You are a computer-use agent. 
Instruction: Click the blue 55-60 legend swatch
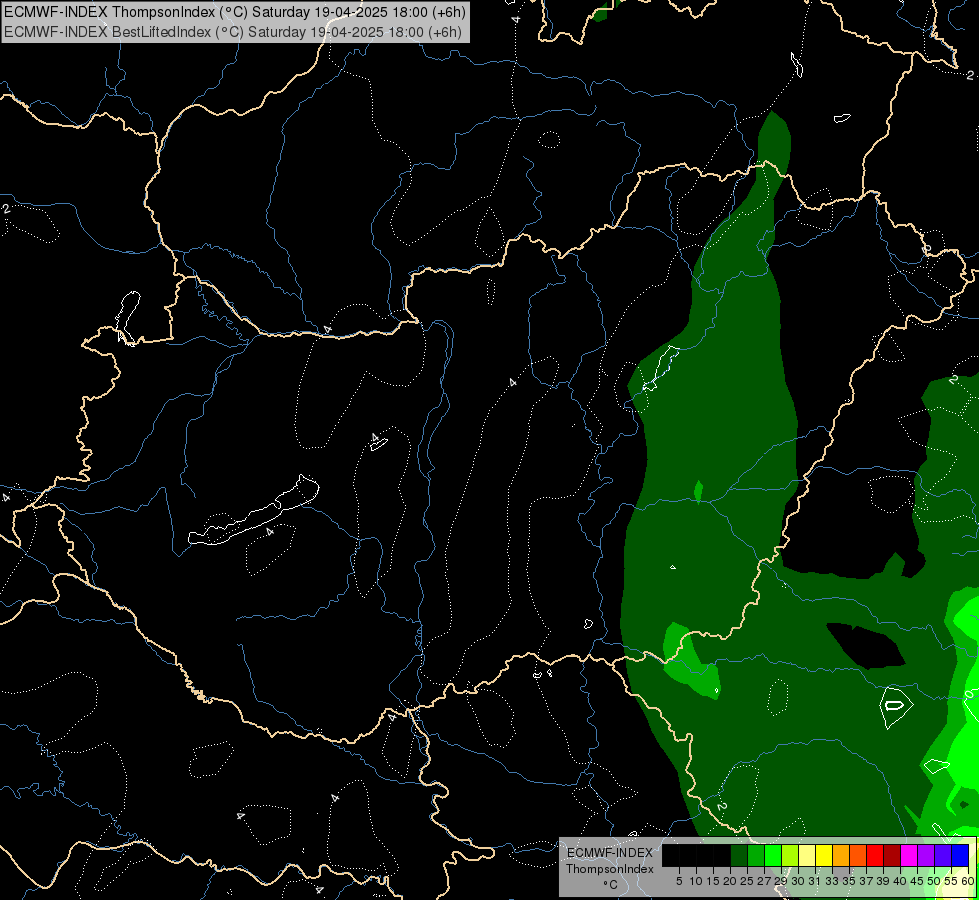click(960, 855)
